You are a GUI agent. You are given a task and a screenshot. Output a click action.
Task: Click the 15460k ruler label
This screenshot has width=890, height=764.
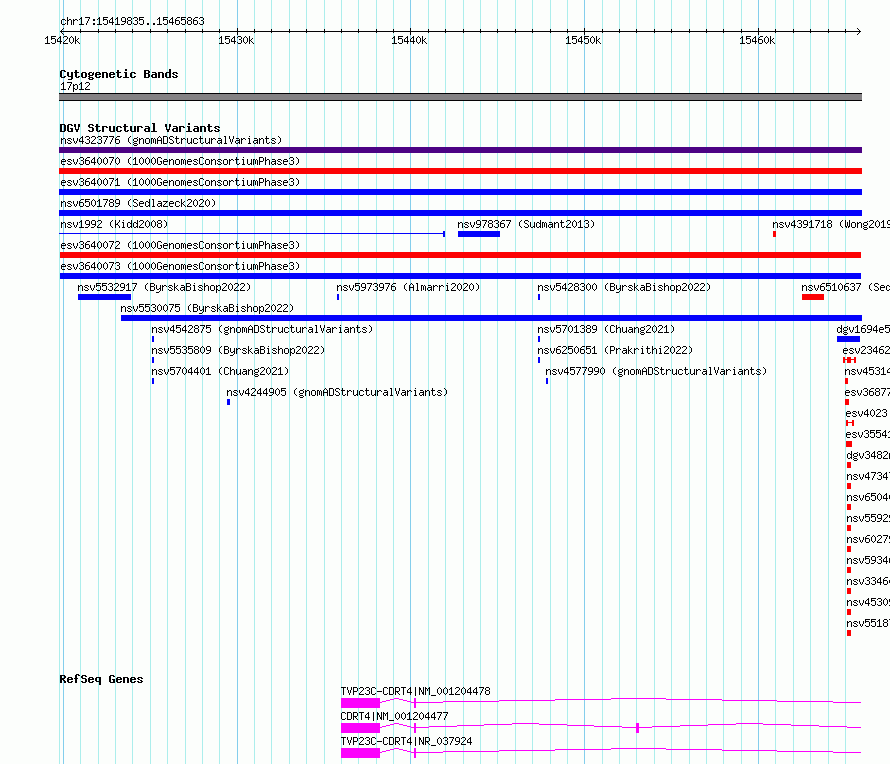[757, 40]
